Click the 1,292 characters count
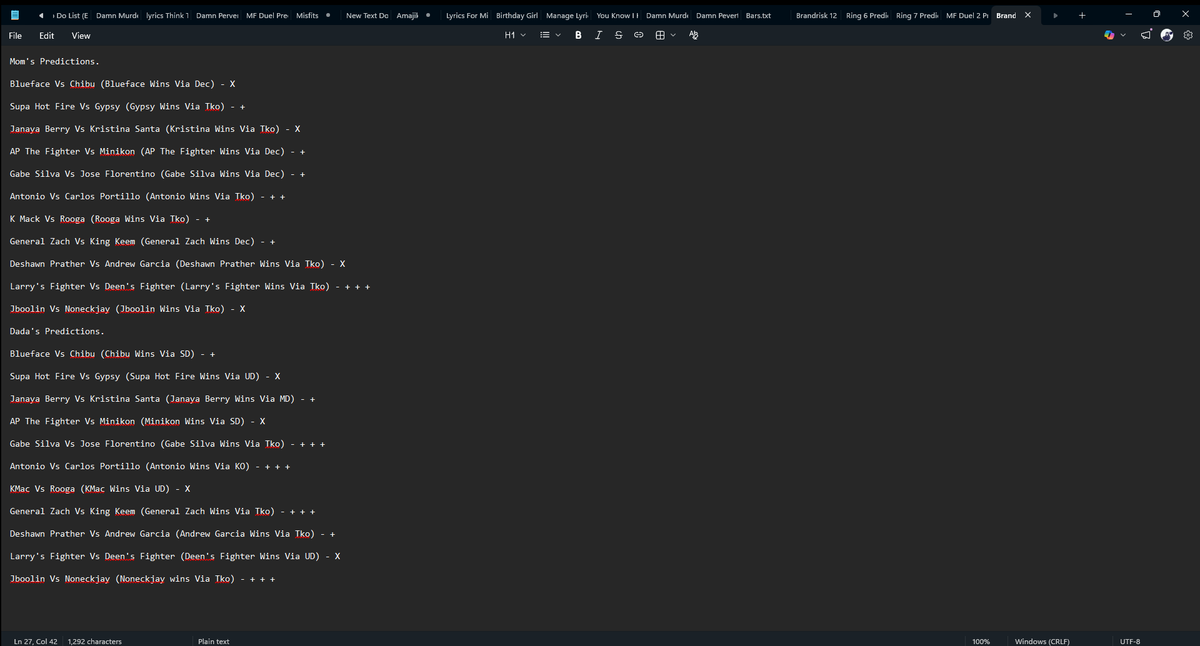 [x=95, y=641]
